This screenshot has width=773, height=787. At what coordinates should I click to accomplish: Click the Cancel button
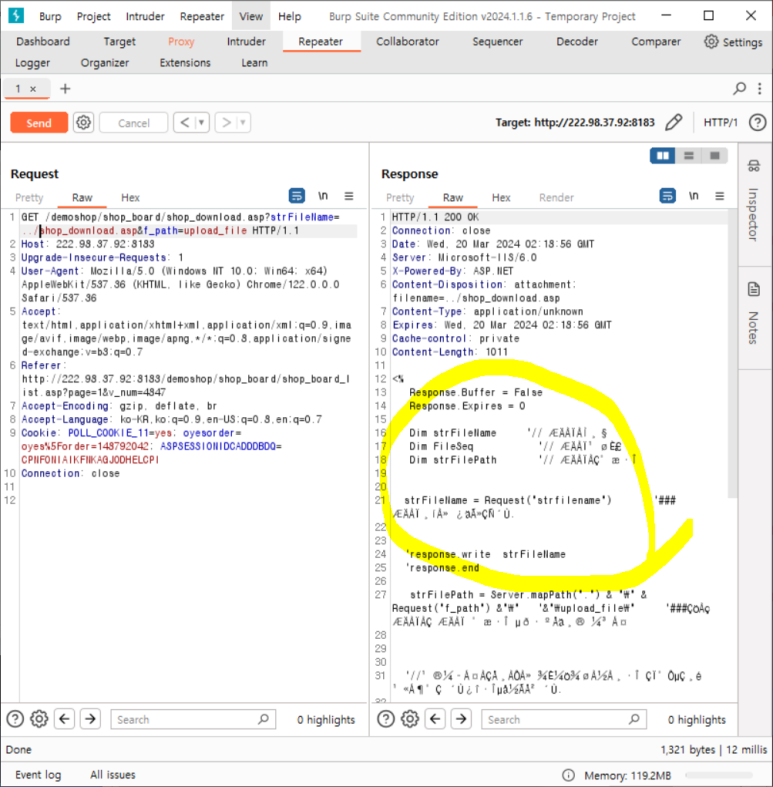(134, 123)
